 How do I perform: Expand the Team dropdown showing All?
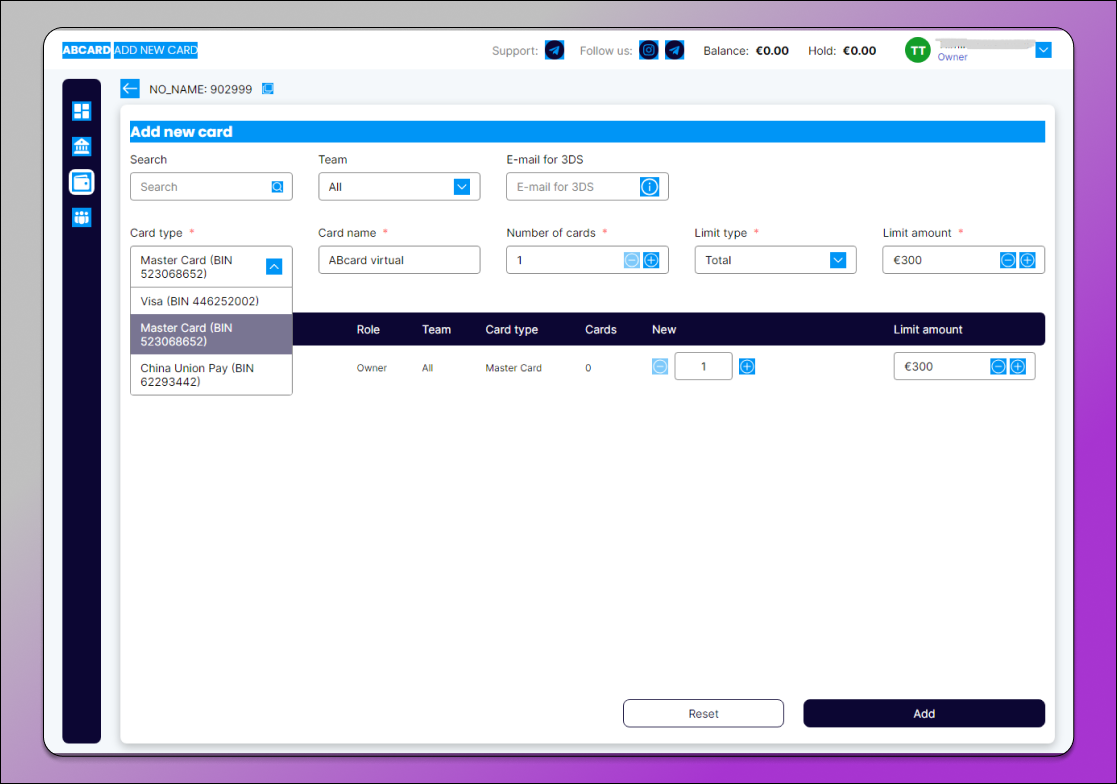tap(461, 187)
